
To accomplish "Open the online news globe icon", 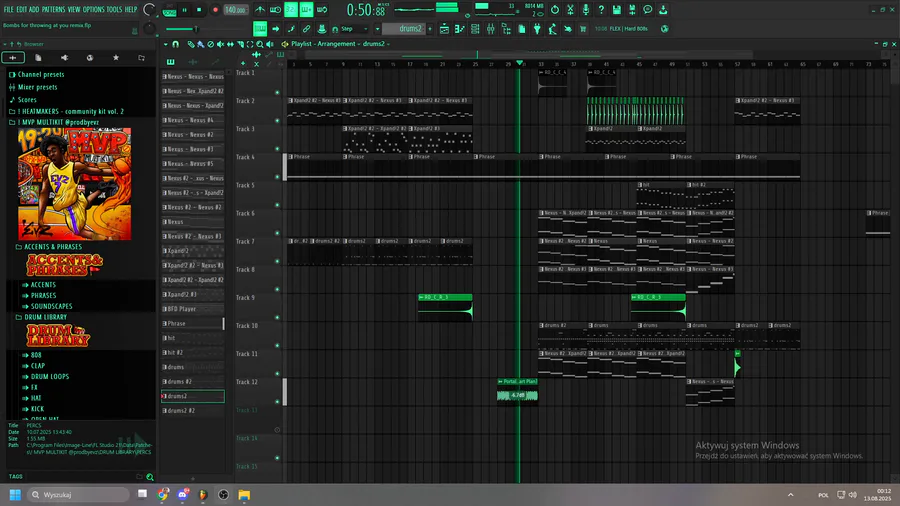I will 665,29.
